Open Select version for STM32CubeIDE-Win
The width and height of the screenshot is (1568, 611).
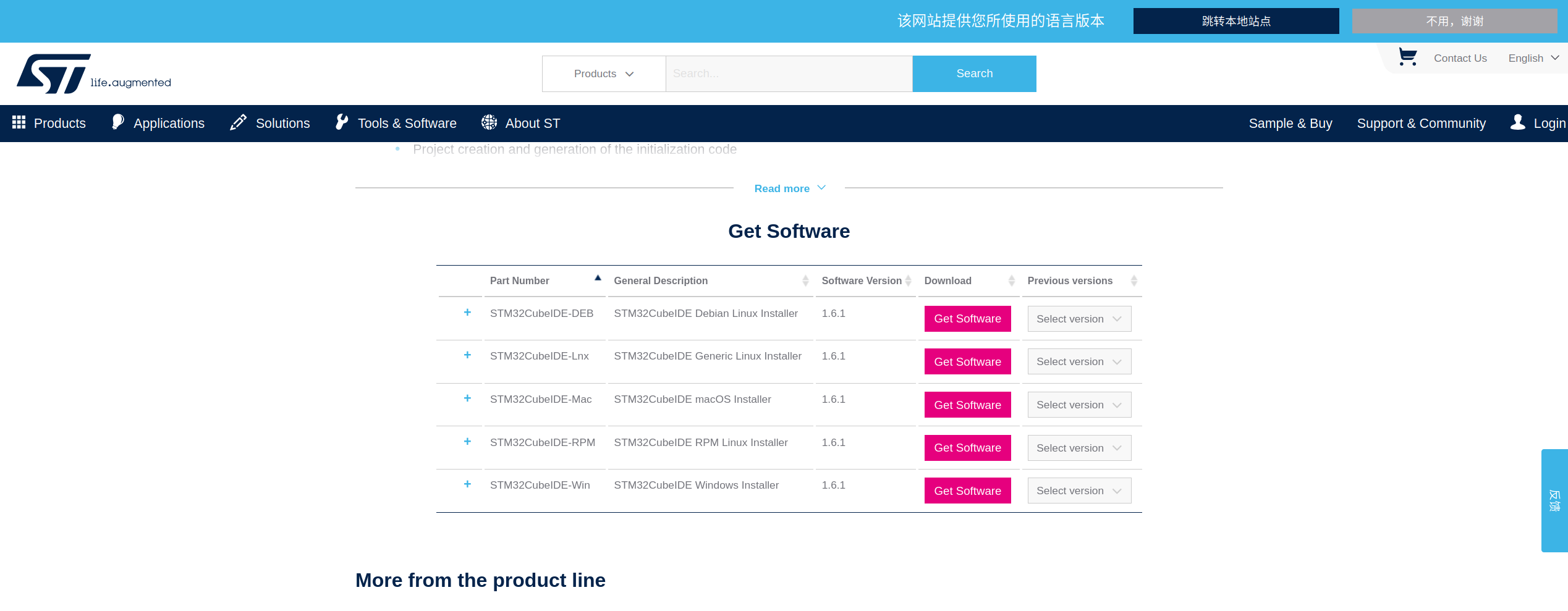click(x=1079, y=490)
